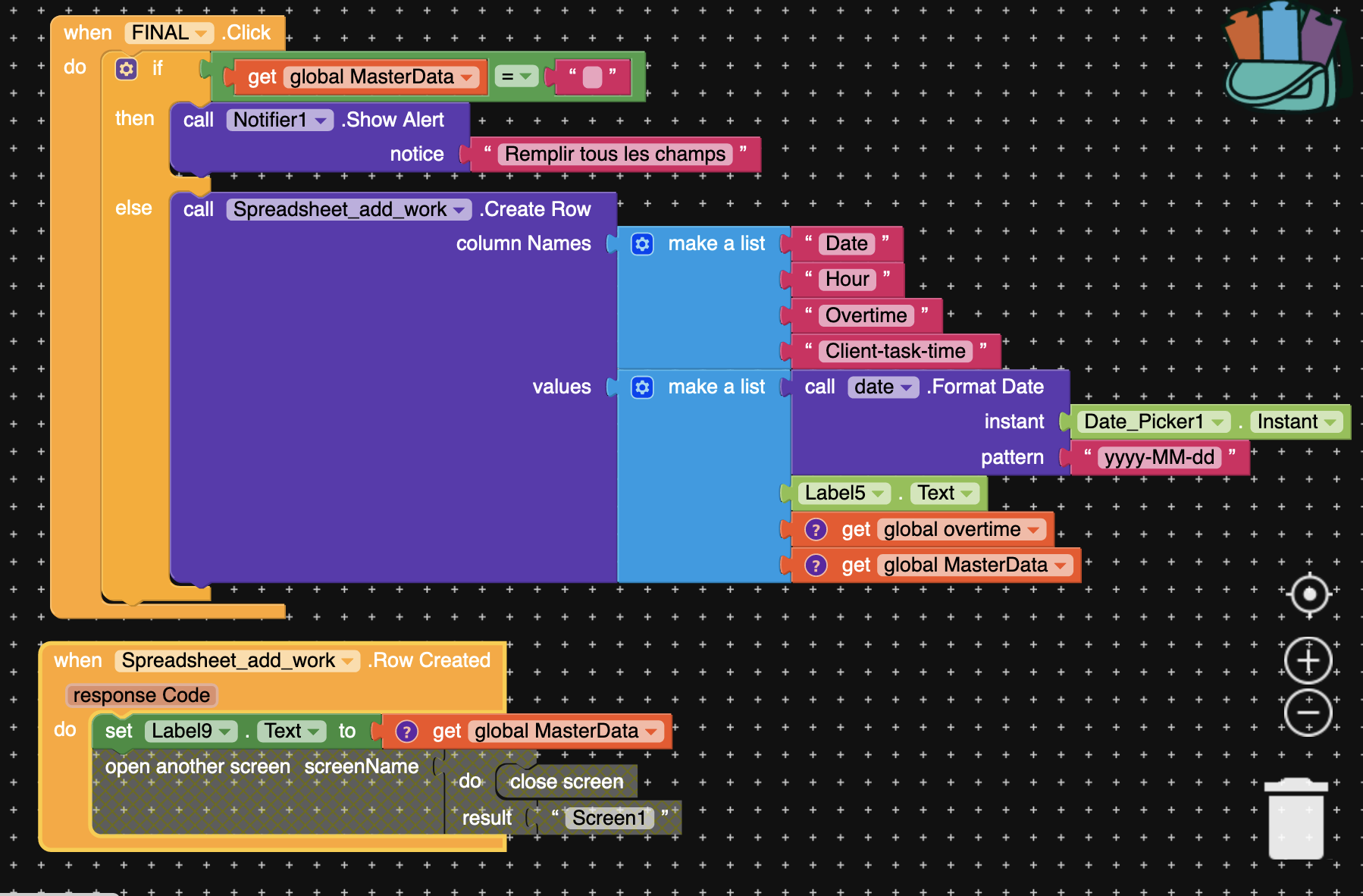The width and height of the screenshot is (1363, 896).
Task: Edit the 'Client-task-time' text string
Action: (x=895, y=352)
